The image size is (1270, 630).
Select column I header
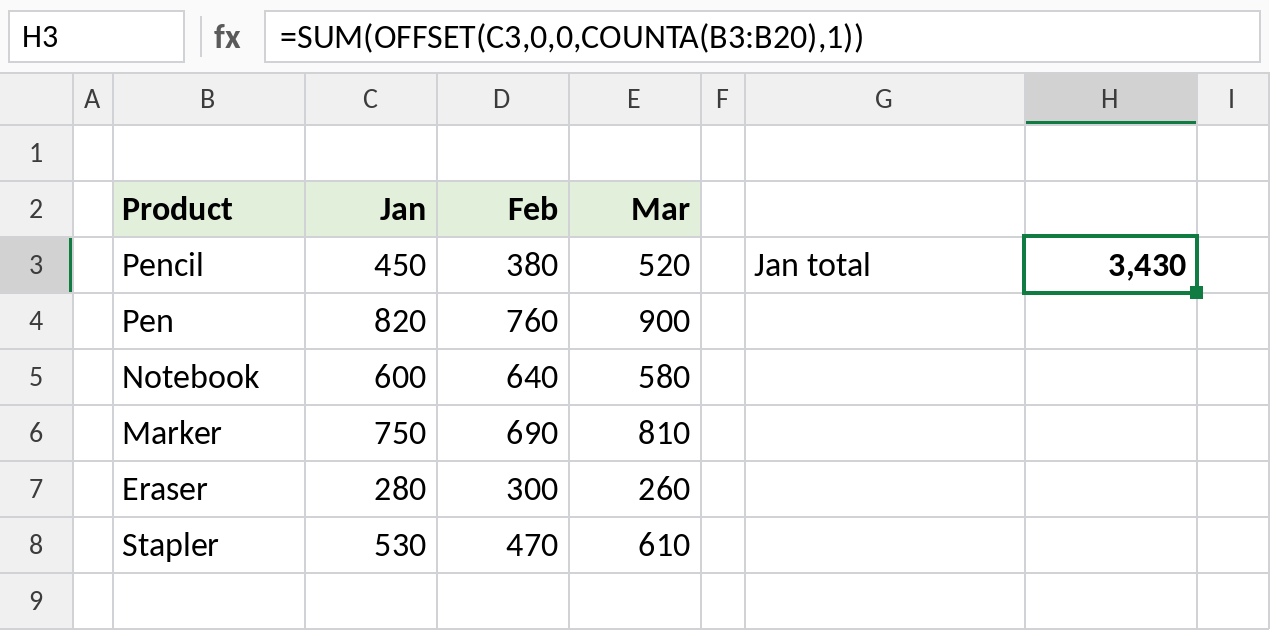(x=1233, y=99)
